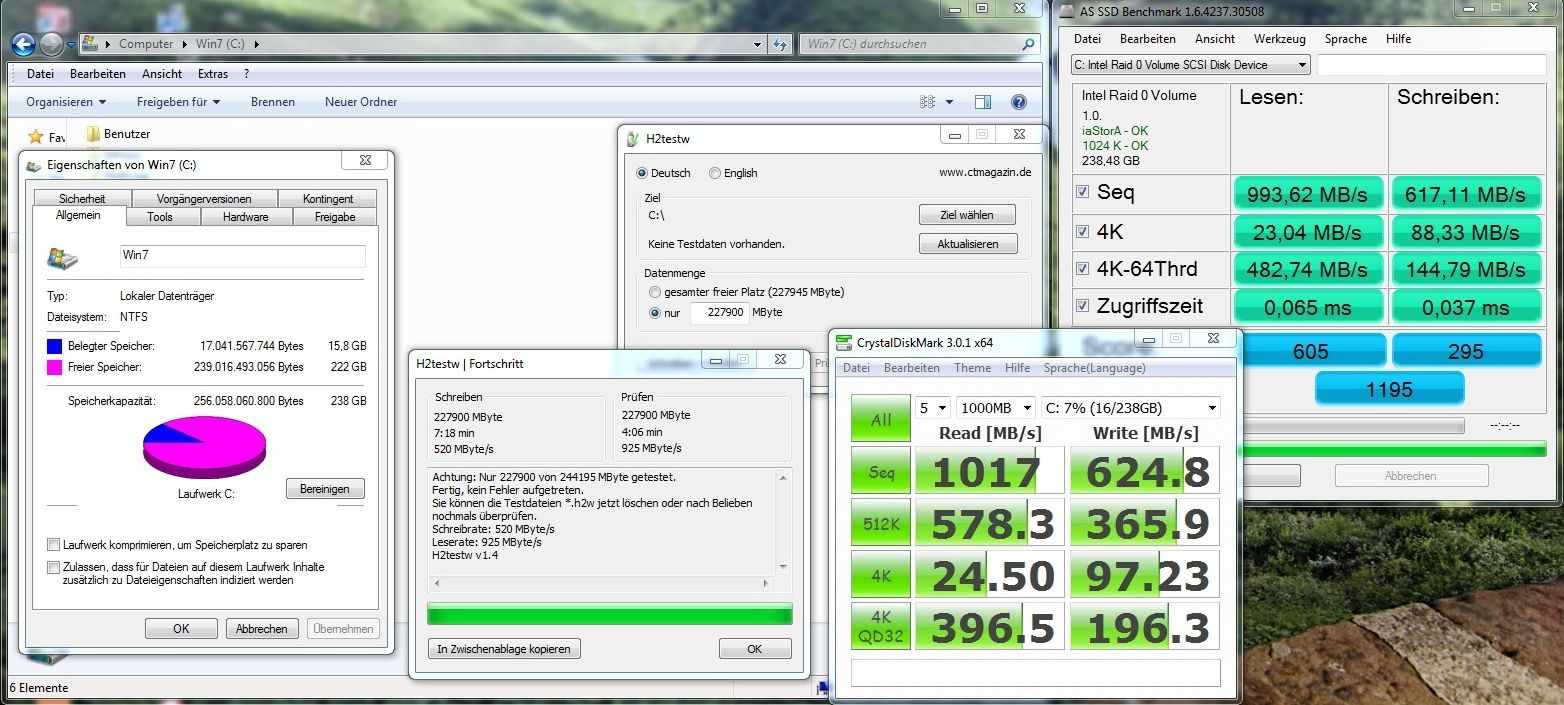Click the 'In Zwischenablage kopieren' button
1564x705 pixels.
504,649
